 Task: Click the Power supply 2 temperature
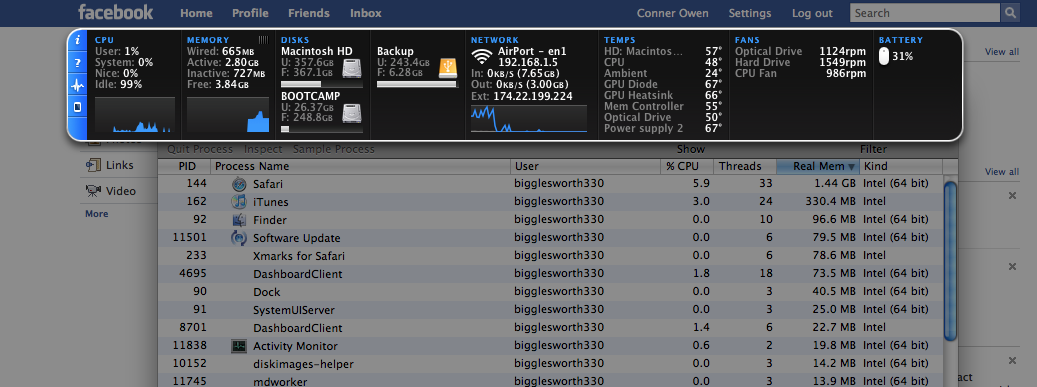tap(714, 128)
